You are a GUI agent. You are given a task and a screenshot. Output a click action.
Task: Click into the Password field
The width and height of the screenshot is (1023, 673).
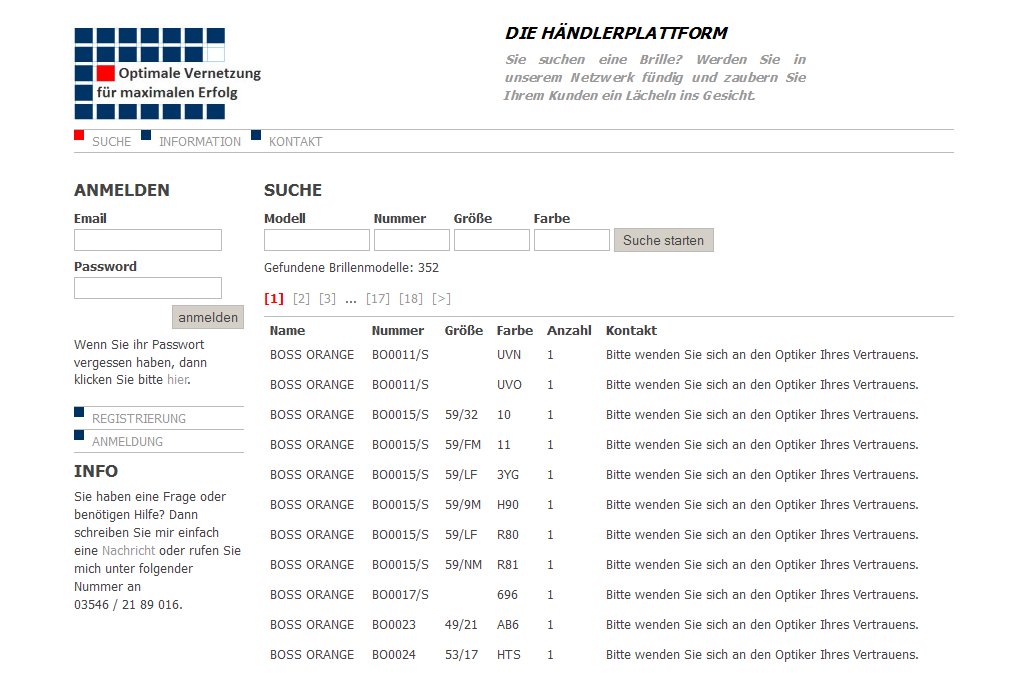click(x=148, y=288)
